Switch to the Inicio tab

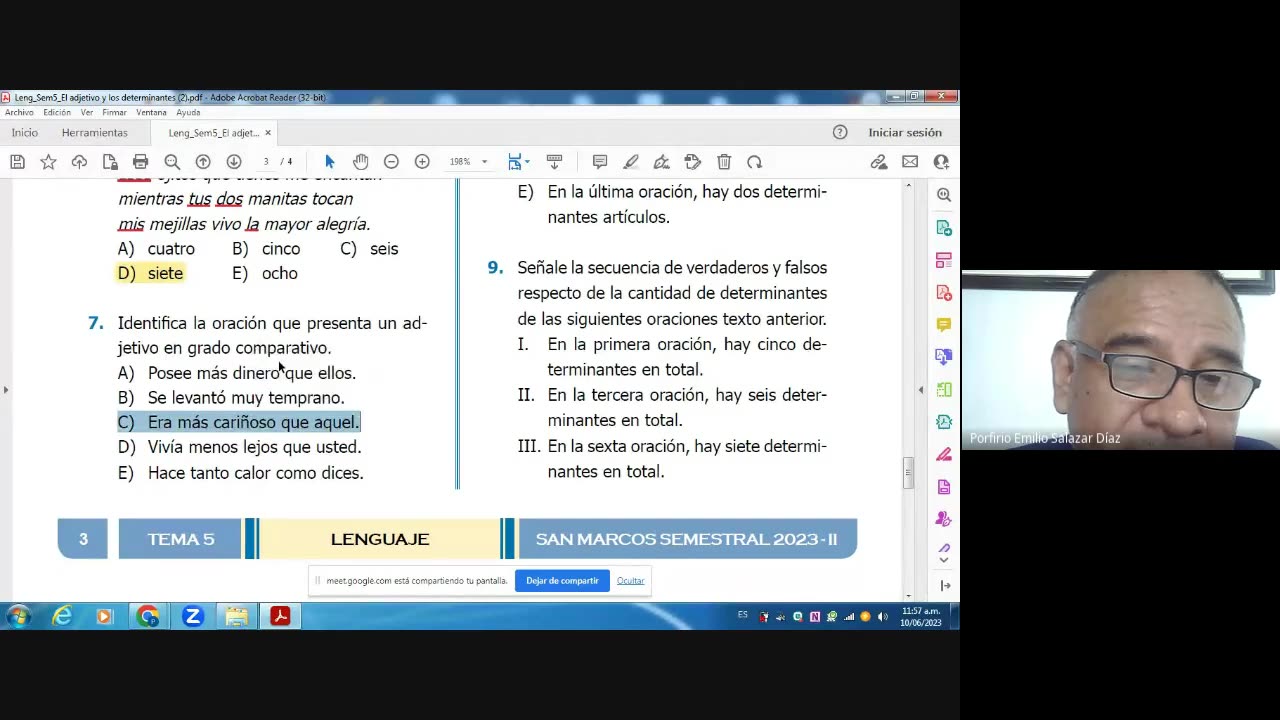[25, 132]
